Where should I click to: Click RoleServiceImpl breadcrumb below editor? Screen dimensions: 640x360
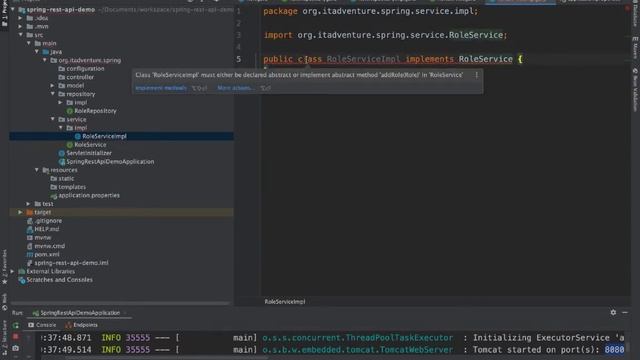coord(284,302)
